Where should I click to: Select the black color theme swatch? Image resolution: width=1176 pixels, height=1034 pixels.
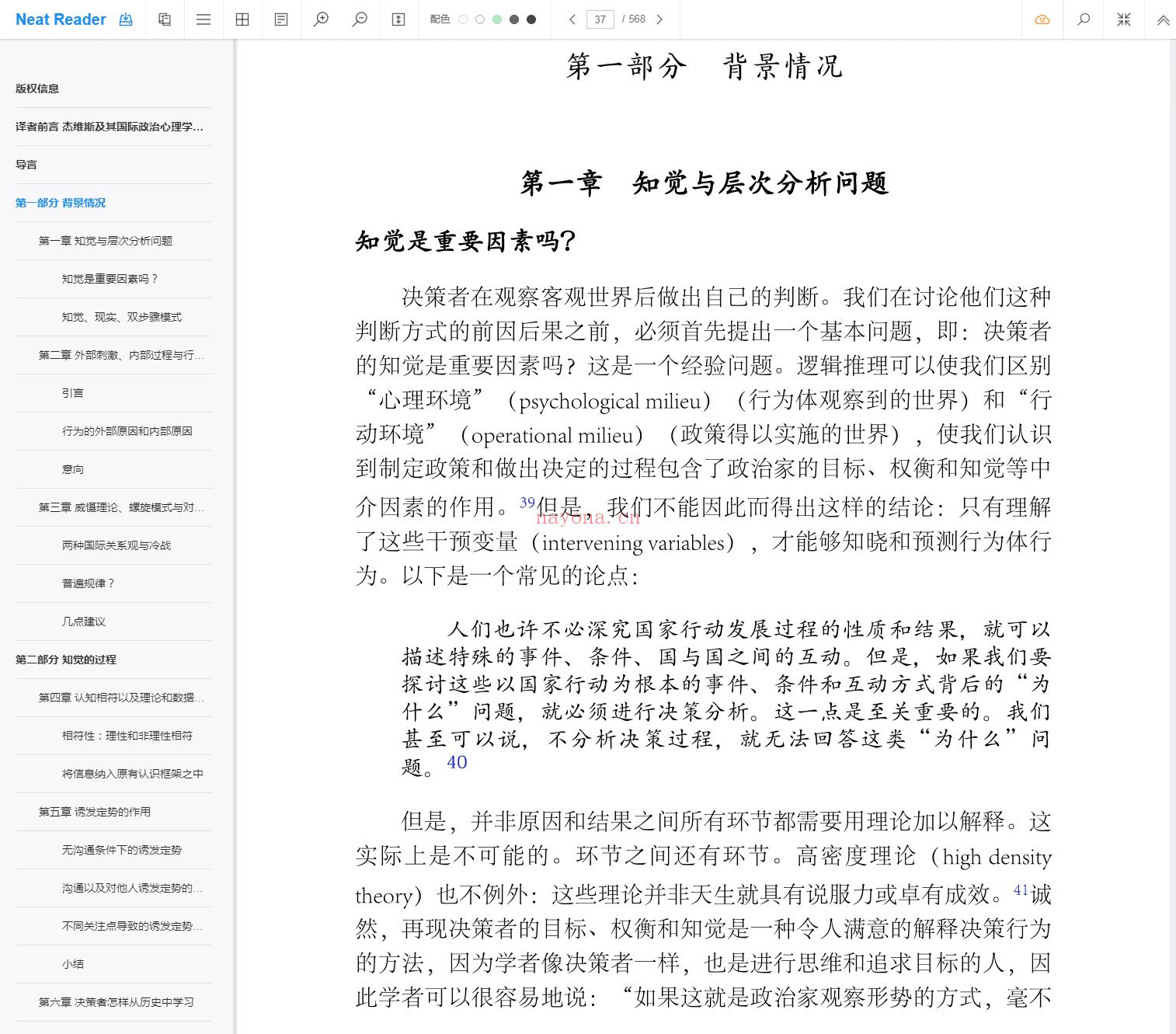click(x=531, y=19)
